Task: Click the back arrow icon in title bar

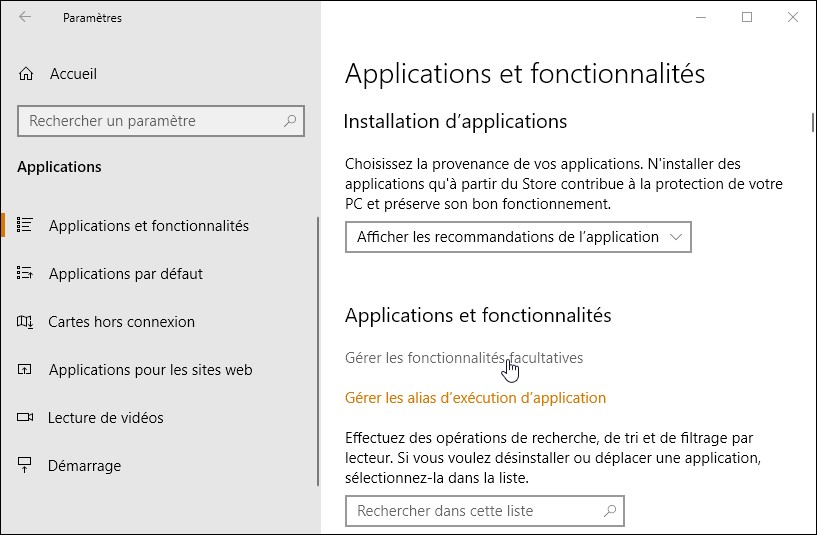Action: [25, 17]
